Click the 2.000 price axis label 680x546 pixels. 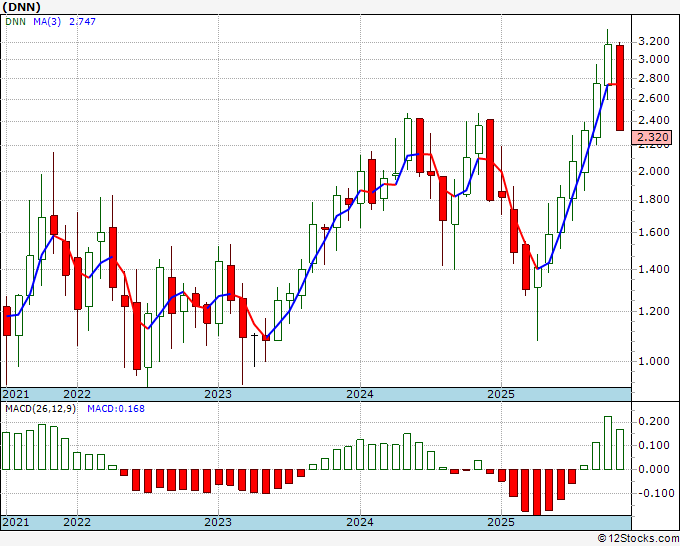(x=654, y=171)
